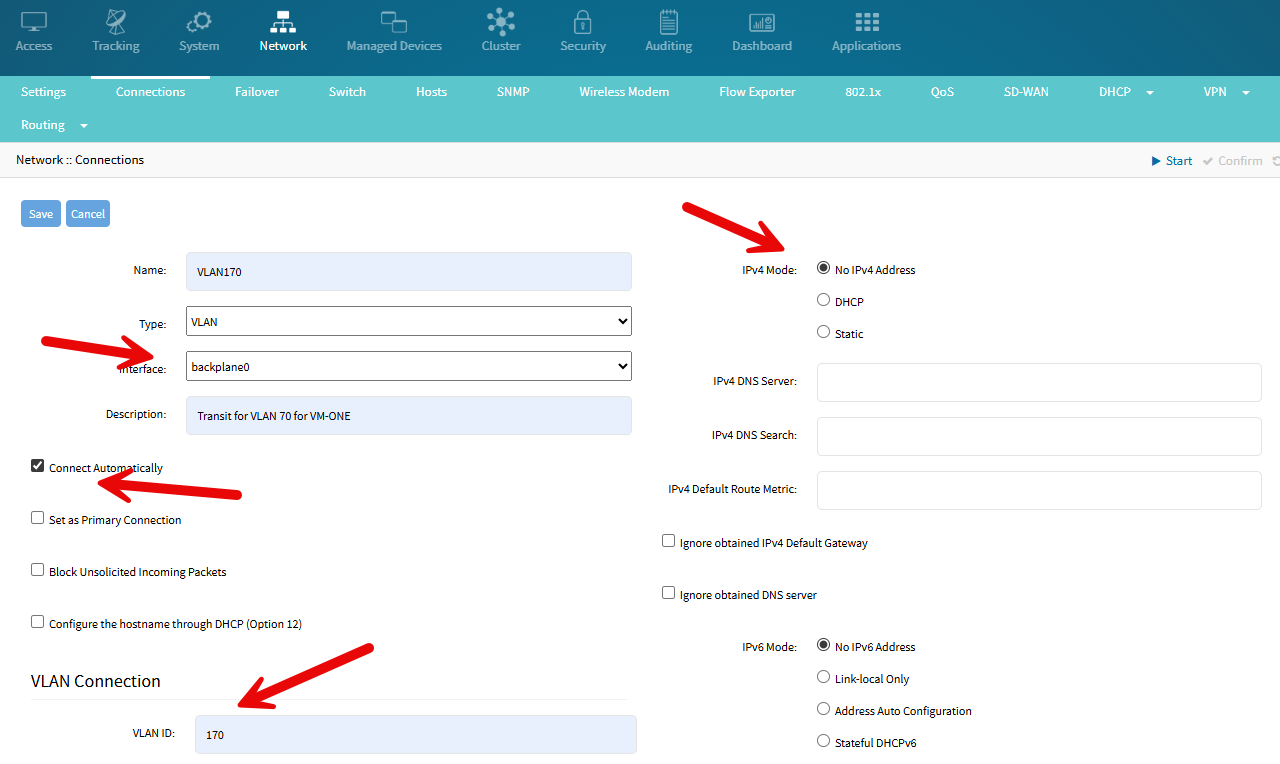This screenshot has width=1280, height=764.
Task: Open the Access section icon
Action: click(x=34, y=22)
